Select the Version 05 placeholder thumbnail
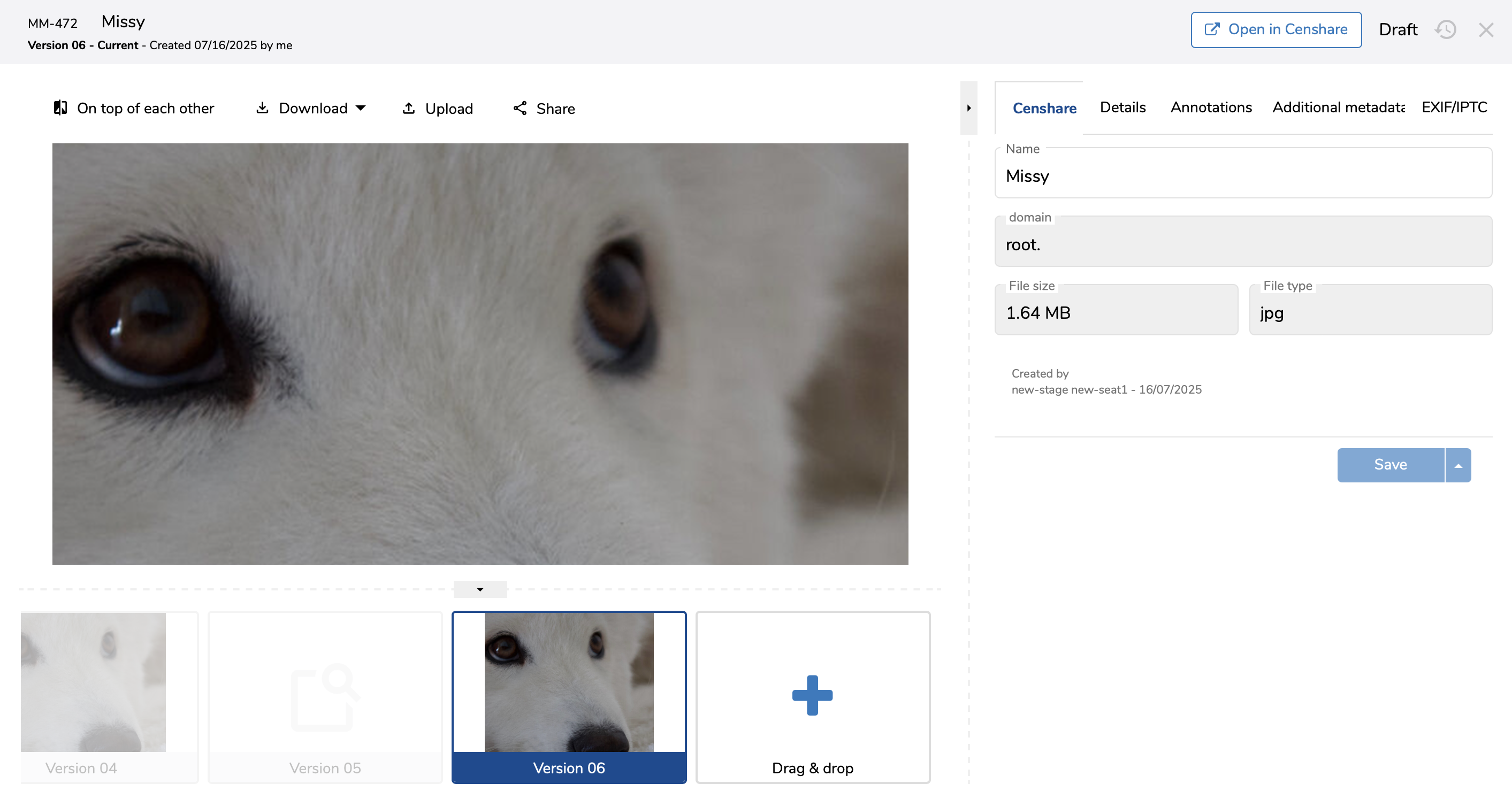The image size is (1512, 799). [325, 695]
